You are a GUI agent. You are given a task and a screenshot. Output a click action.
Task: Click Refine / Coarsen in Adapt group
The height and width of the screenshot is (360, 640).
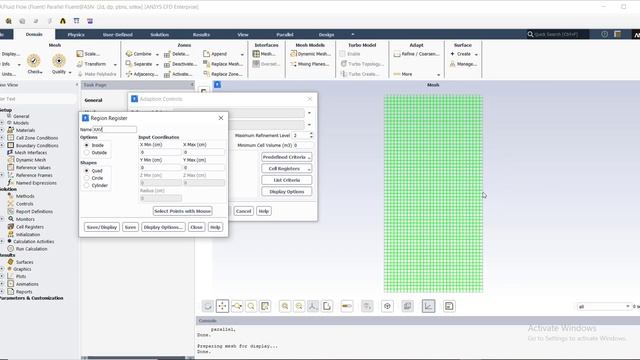pyautogui.click(x=416, y=54)
